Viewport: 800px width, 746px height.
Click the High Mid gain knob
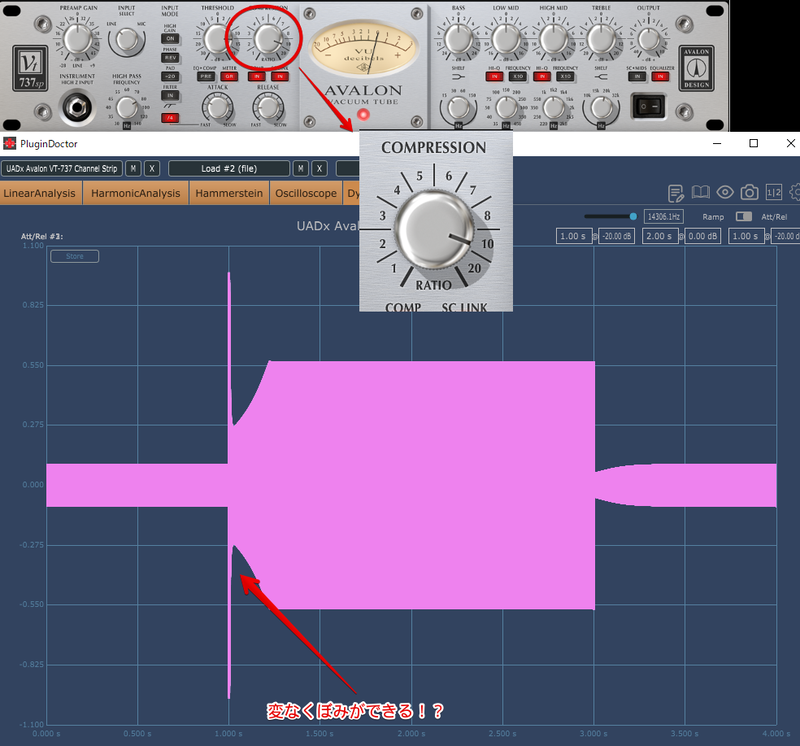(554, 39)
